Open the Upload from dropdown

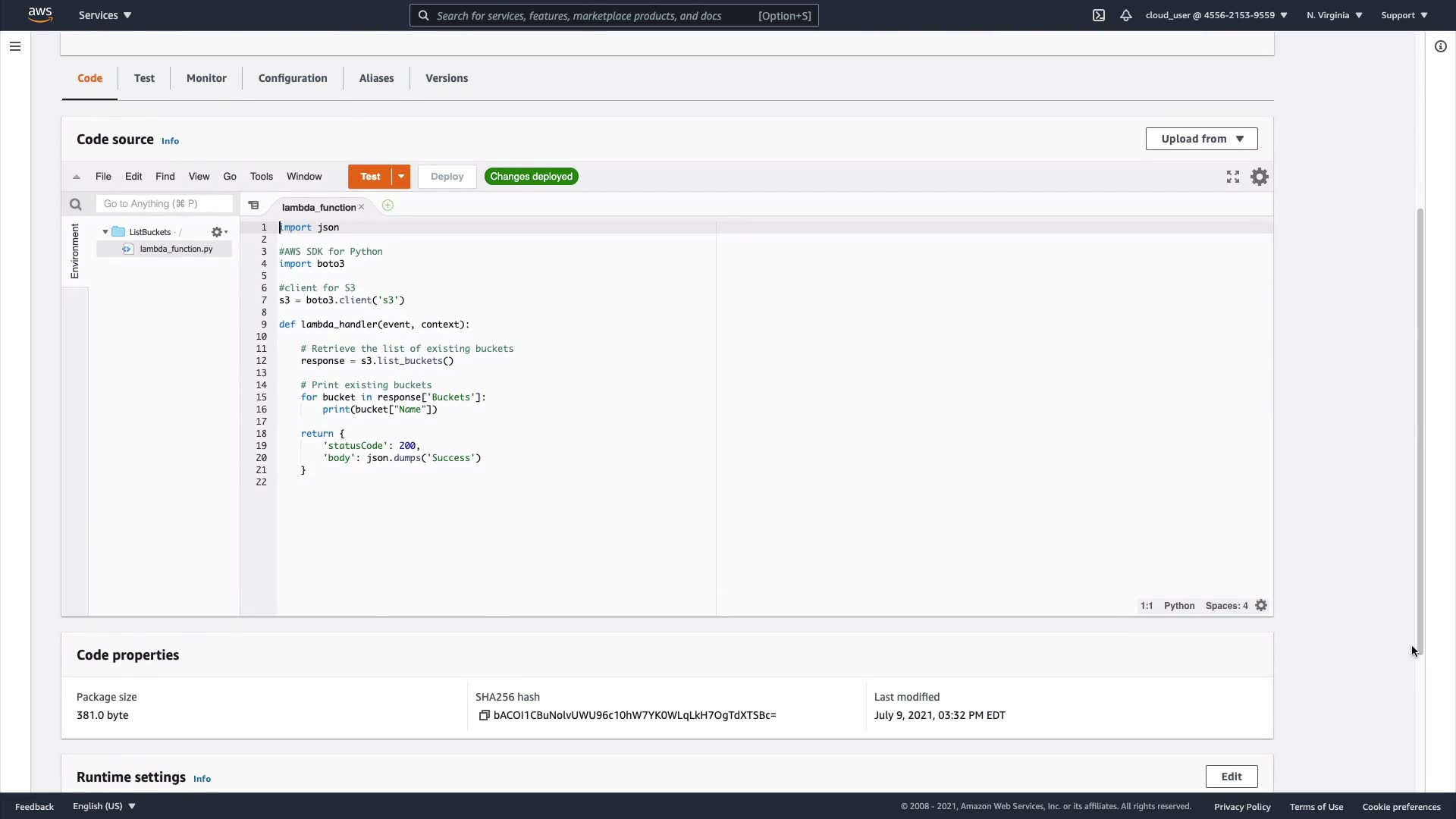point(1201,139)
